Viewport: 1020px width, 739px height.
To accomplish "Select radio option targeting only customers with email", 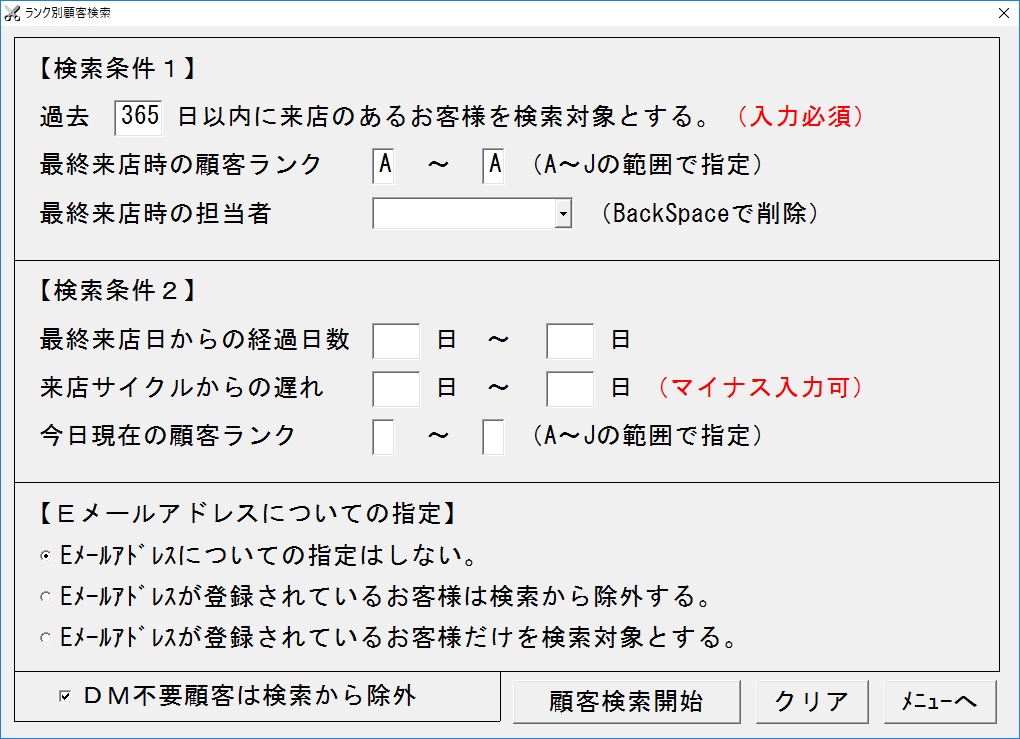I will [45, 638].
